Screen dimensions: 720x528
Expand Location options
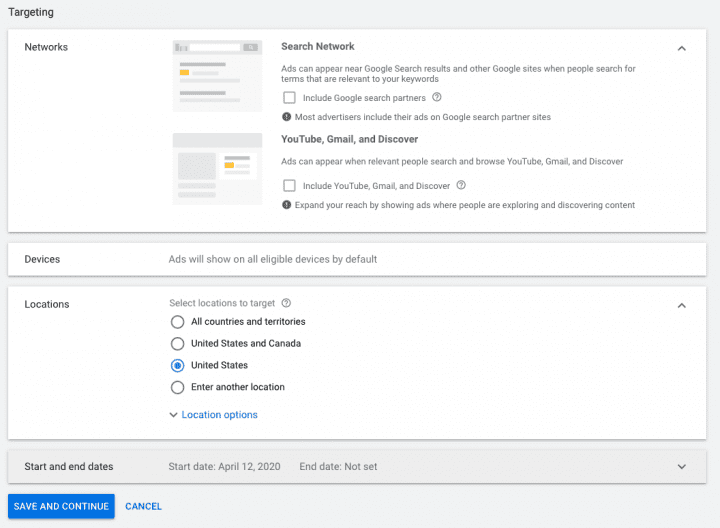[214, 415]
